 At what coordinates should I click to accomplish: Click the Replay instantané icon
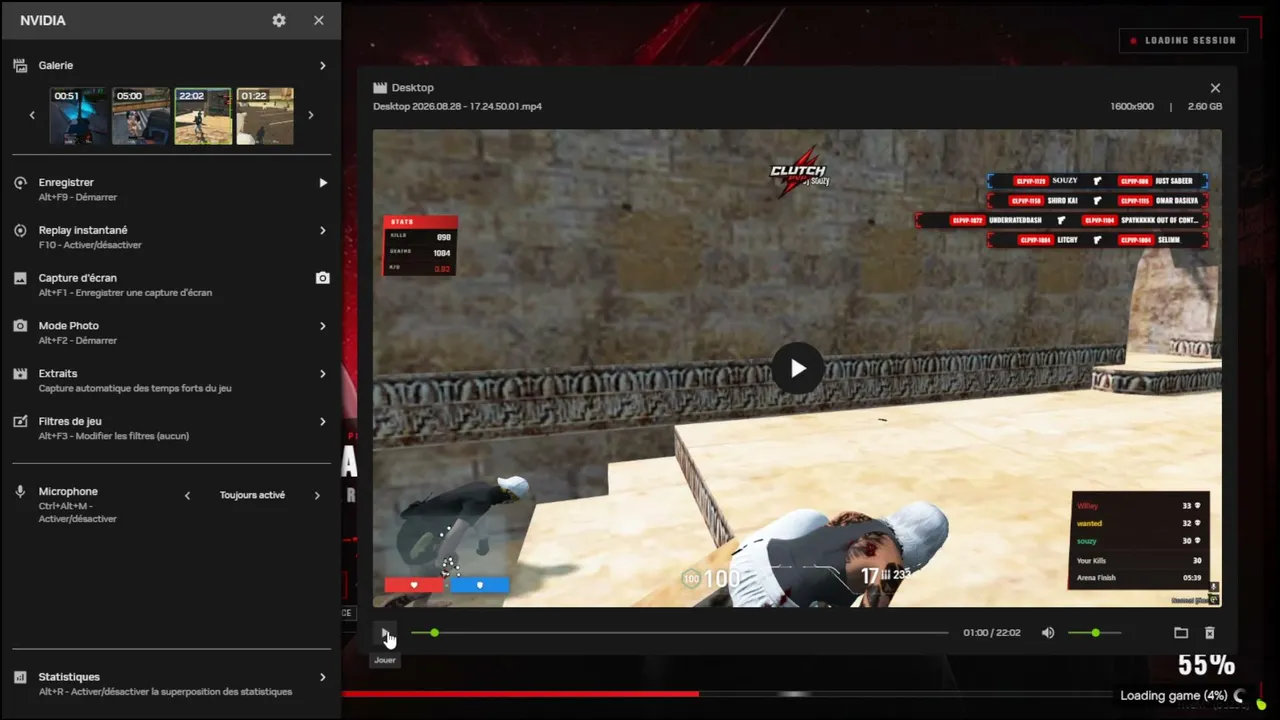[20, 231]
